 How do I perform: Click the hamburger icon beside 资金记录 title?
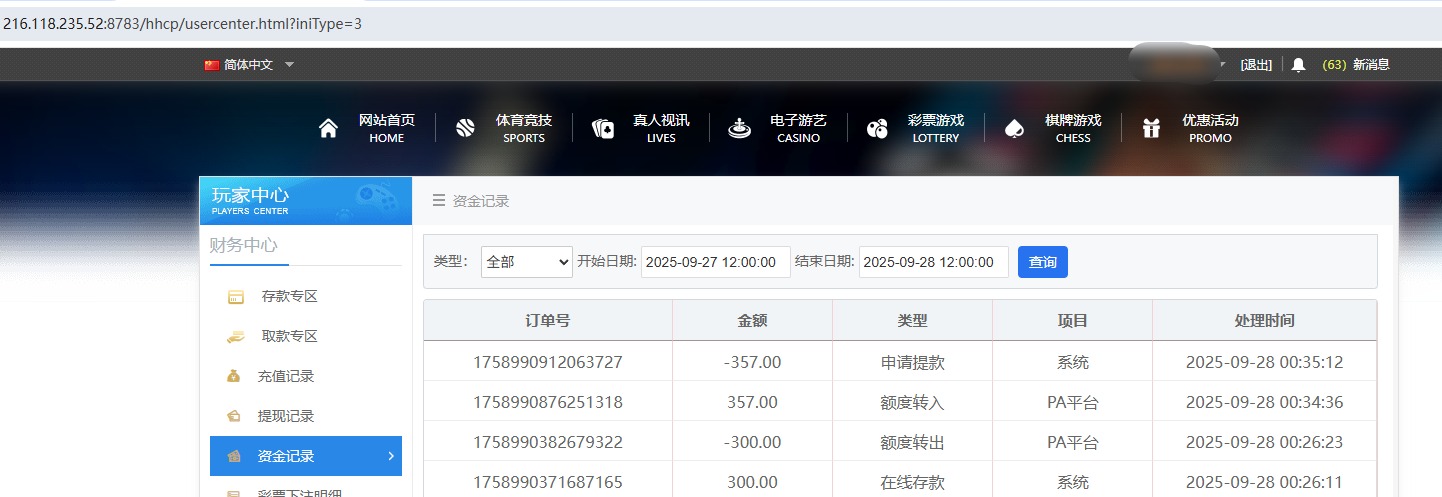438,201
